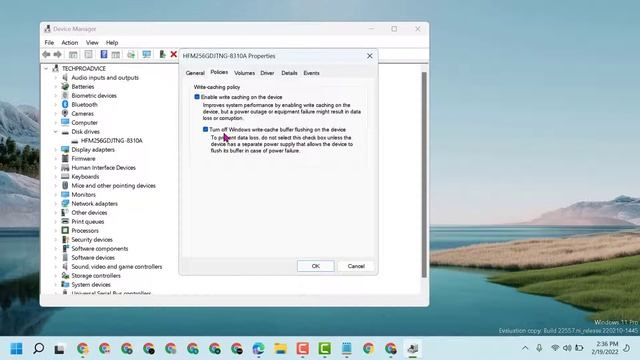Click the Device Manager taskbar icon
Image resolution: width=640 pixels, height=360 pixels.
(413, 349)
